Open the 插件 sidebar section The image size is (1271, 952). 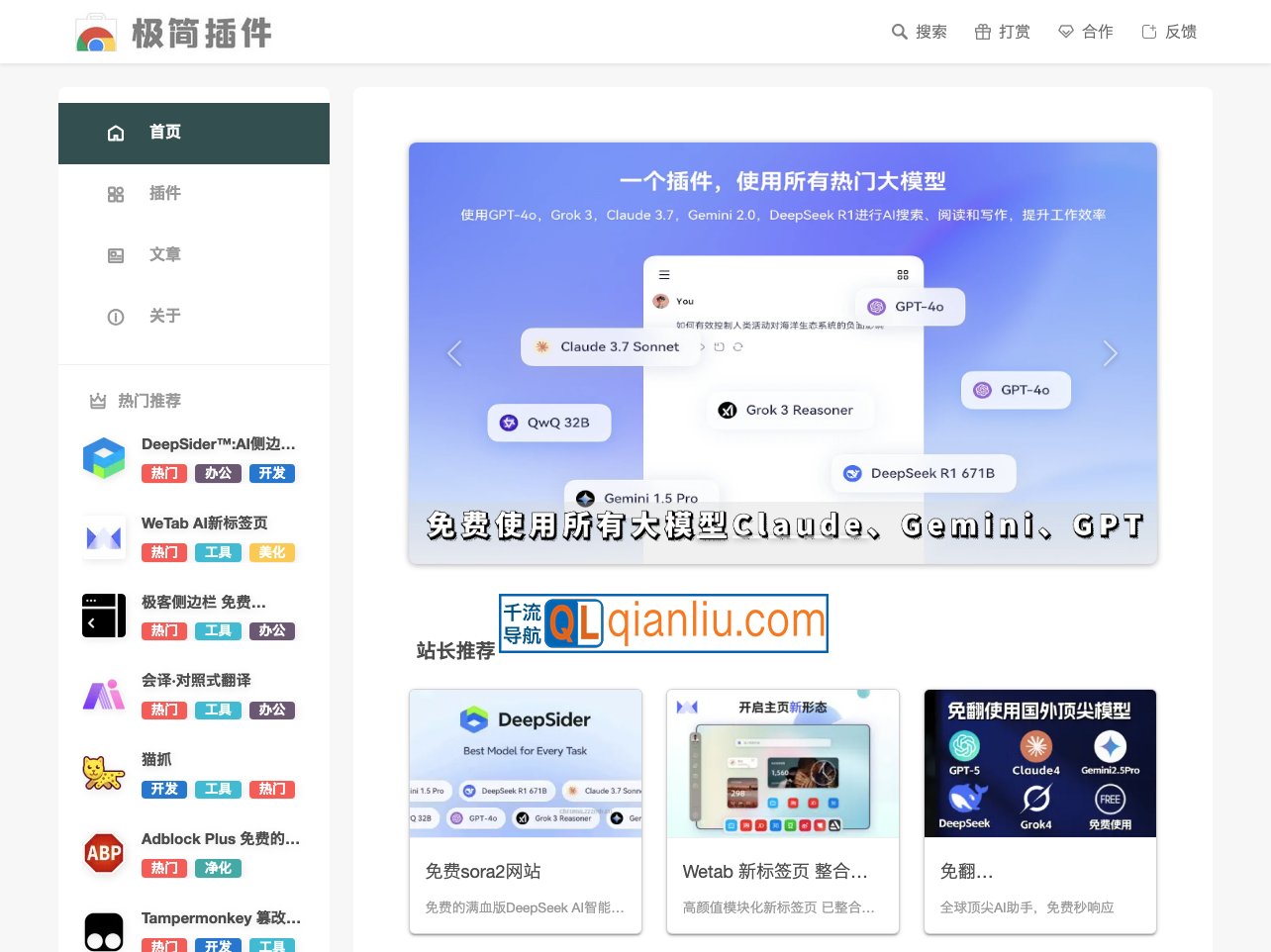point(164,193)
